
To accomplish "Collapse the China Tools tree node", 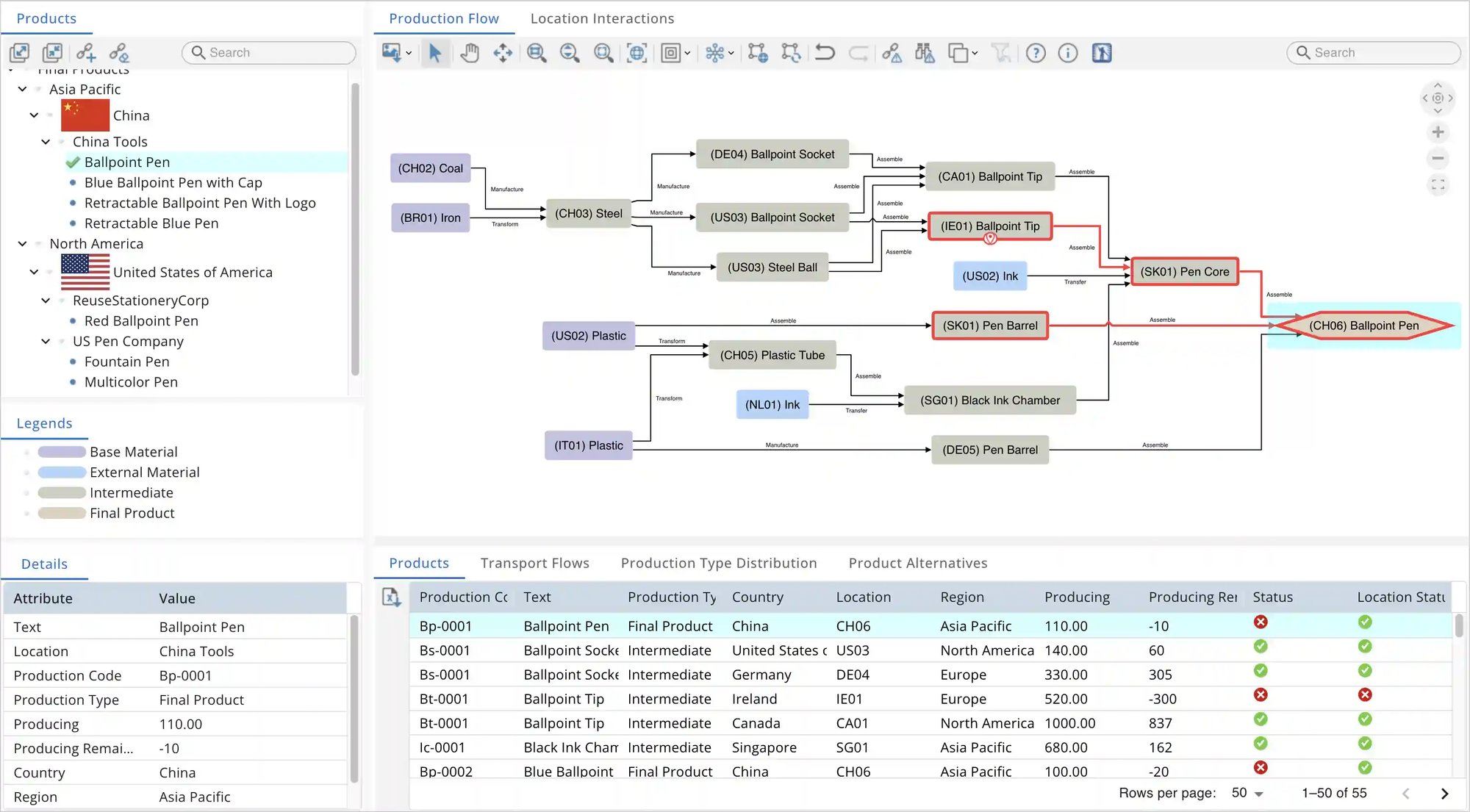I will click(46, 142).
